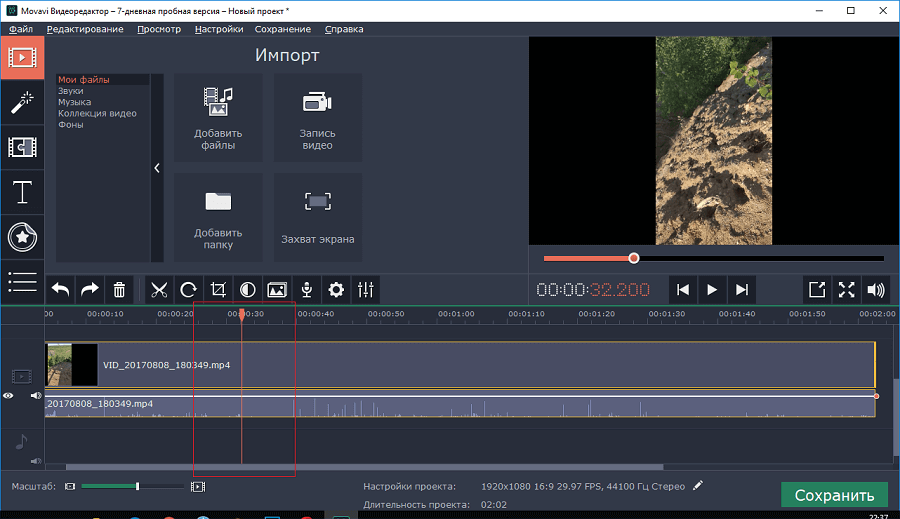This screenshot has height=519, width=900.
Task: Split clip with the scissors tool
Action: point(159,290)
